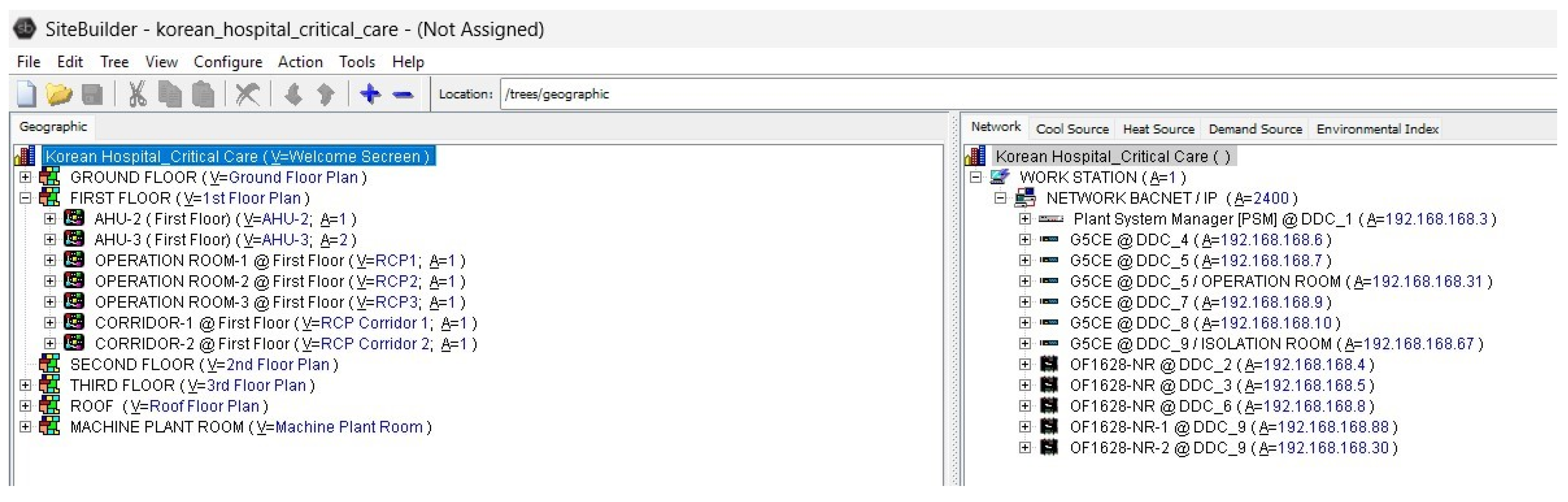Click the MACHINE PLANT ROOM area icon
The image size is (1568, 502).
tap(50, 427)
